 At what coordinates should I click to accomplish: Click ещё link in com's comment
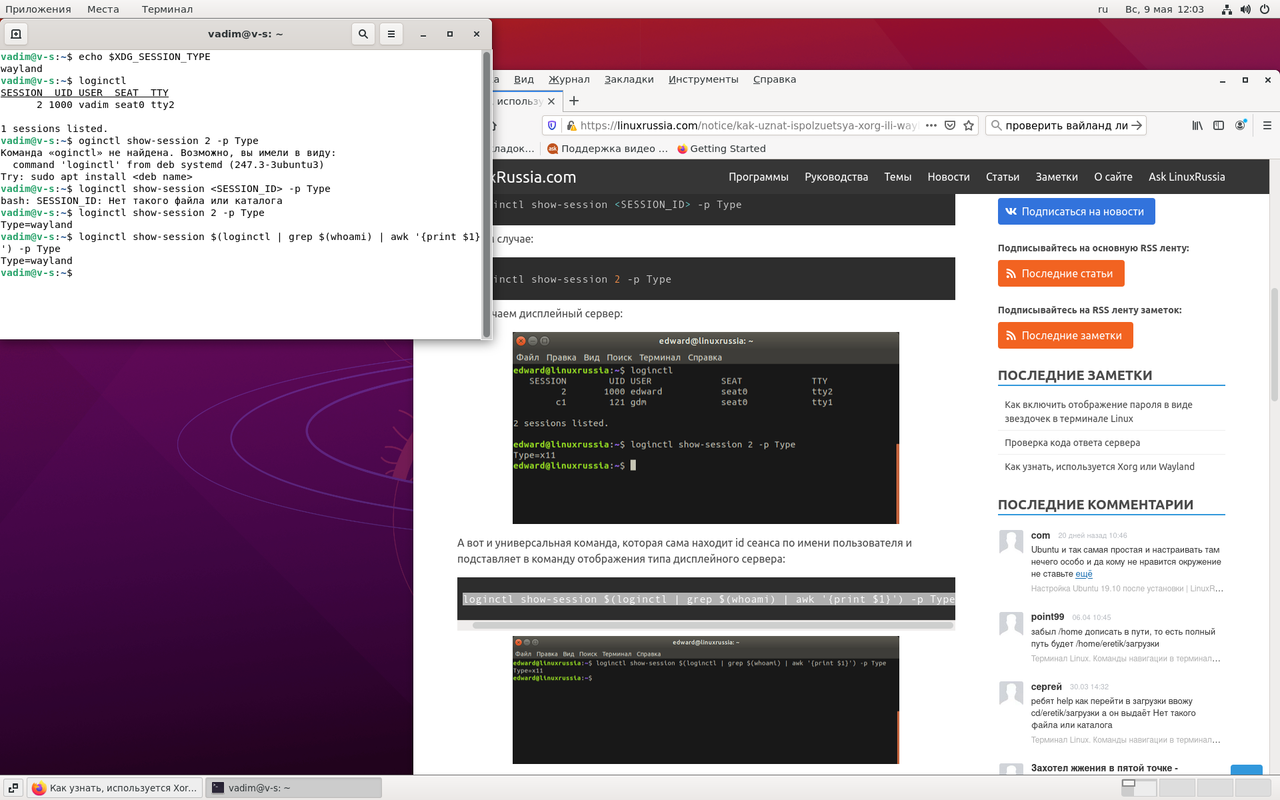(1083, 575)
